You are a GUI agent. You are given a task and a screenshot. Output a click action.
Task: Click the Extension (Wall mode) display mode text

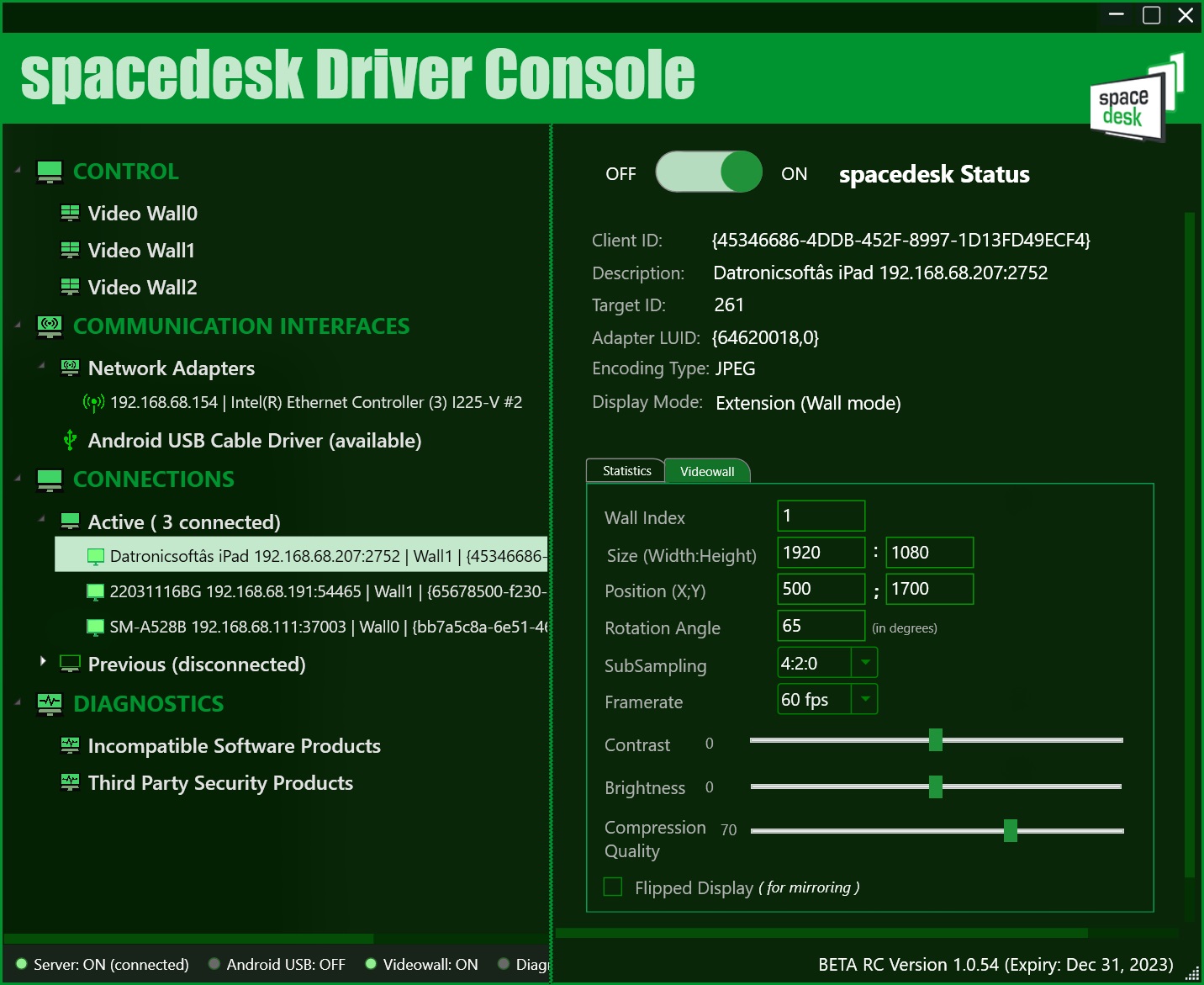(x=808, y=404)
